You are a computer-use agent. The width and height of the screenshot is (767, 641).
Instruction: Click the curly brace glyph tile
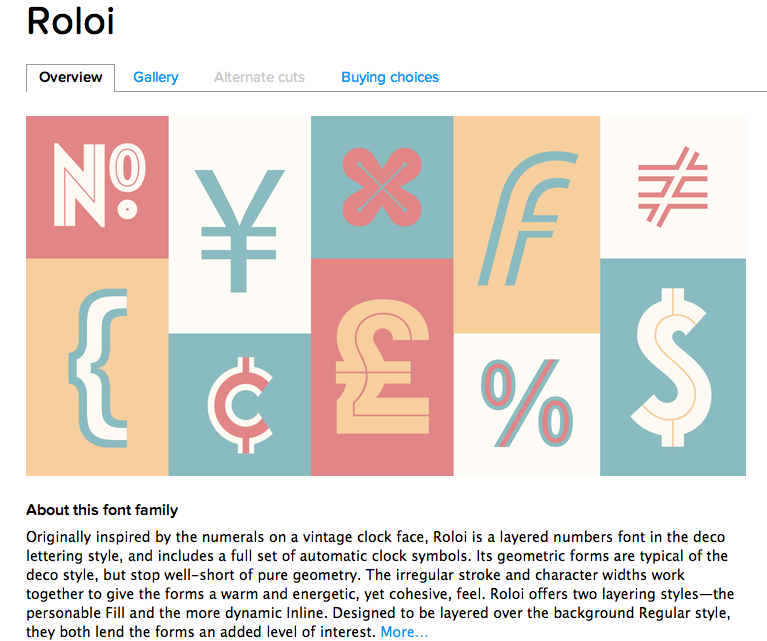pyautogui.click(x=97, y=367)
